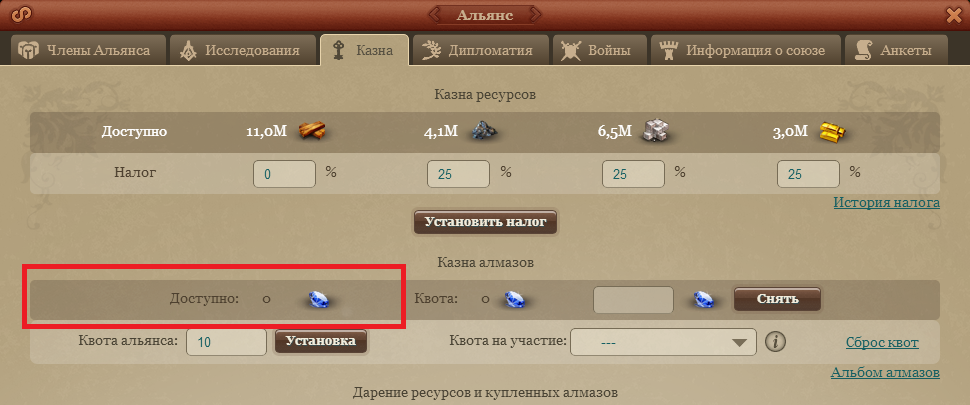
Task: Click the wood tax percent field
Action: point(285,174)
